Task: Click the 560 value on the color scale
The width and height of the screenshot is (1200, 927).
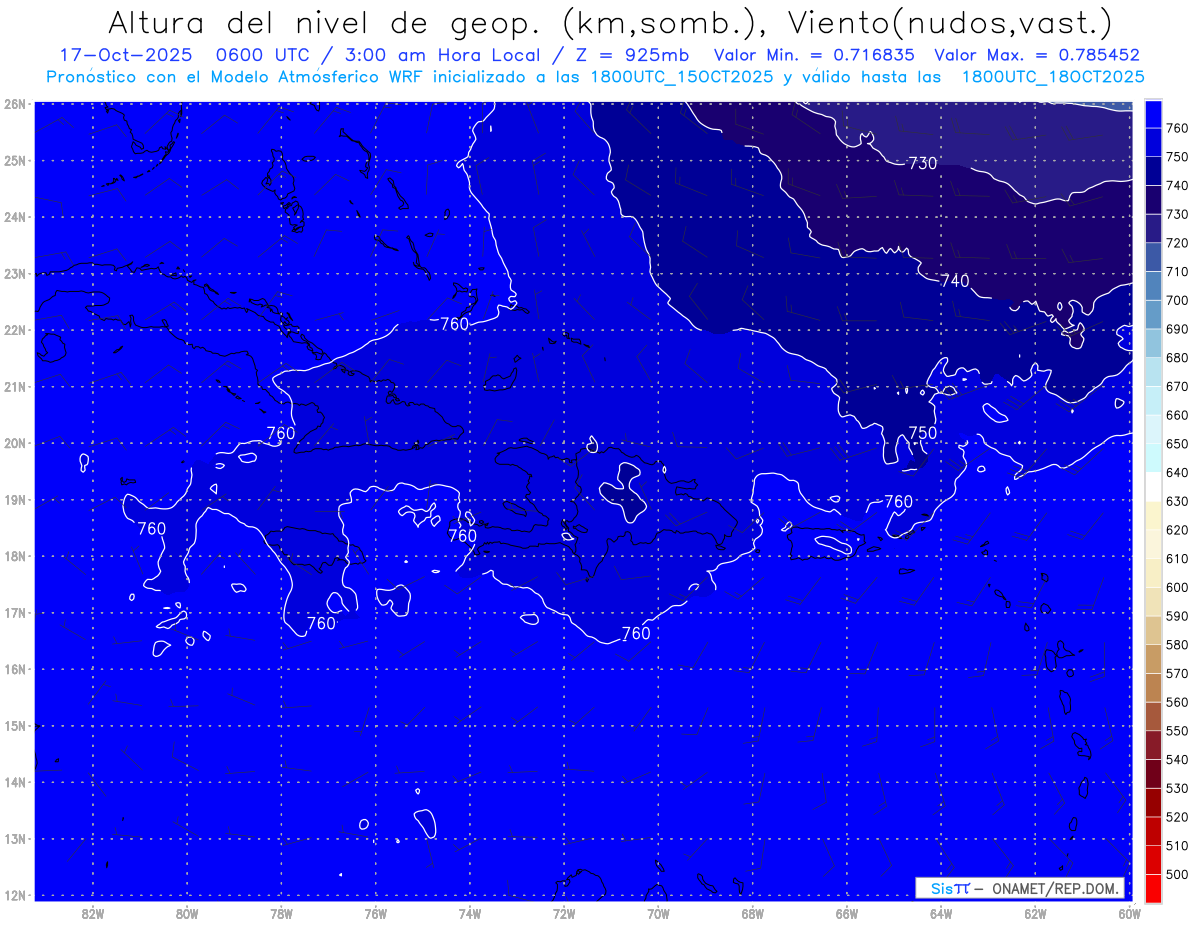Action: (x=1176, y=702)
